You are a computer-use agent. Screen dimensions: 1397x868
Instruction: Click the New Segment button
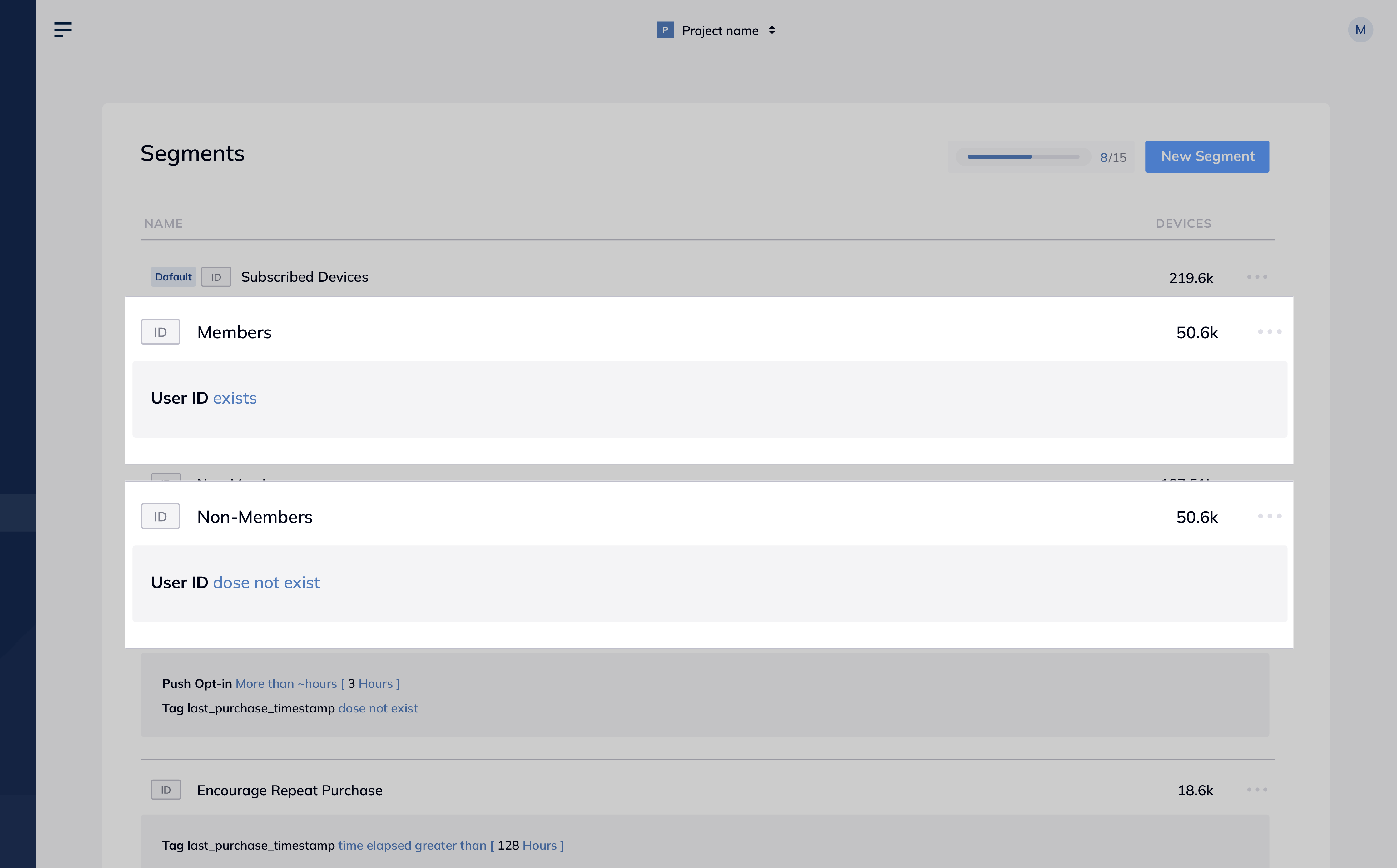(x=1207, y=156)
